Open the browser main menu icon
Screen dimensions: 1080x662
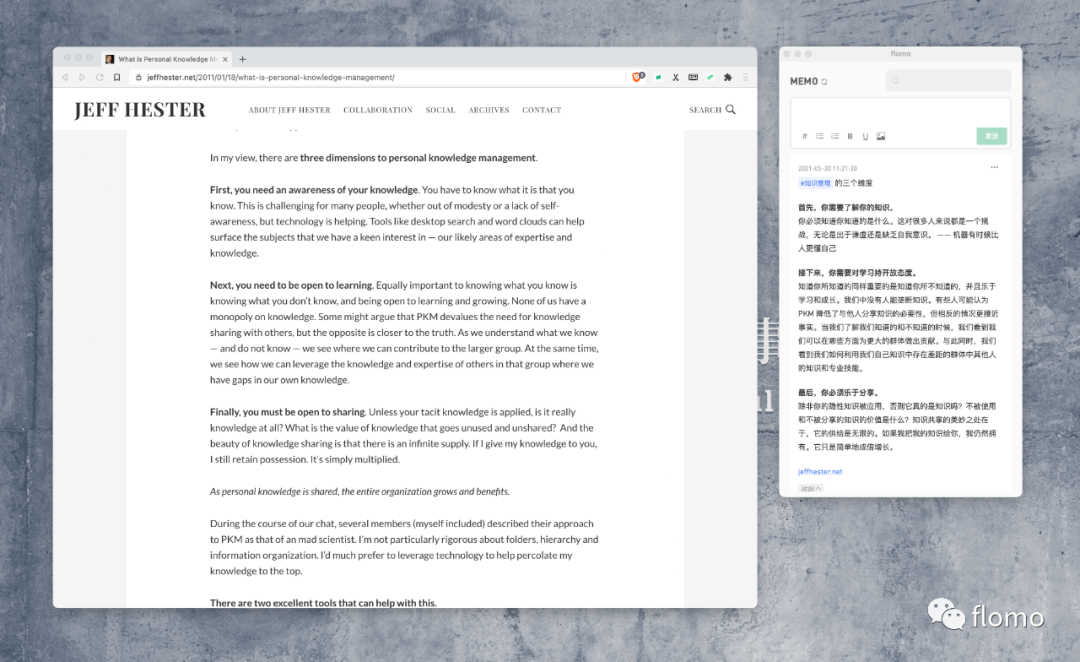pos(745,77)
